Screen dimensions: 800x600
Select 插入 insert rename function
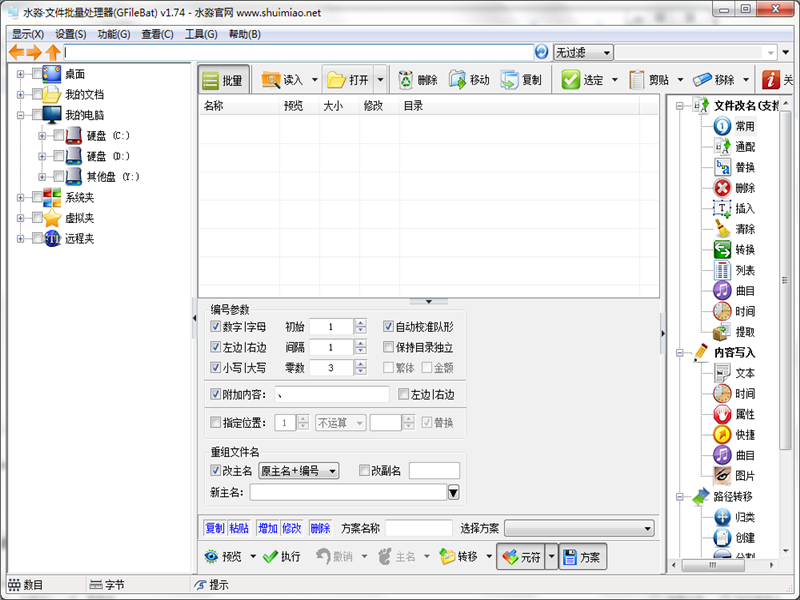[x=734, y=208]
